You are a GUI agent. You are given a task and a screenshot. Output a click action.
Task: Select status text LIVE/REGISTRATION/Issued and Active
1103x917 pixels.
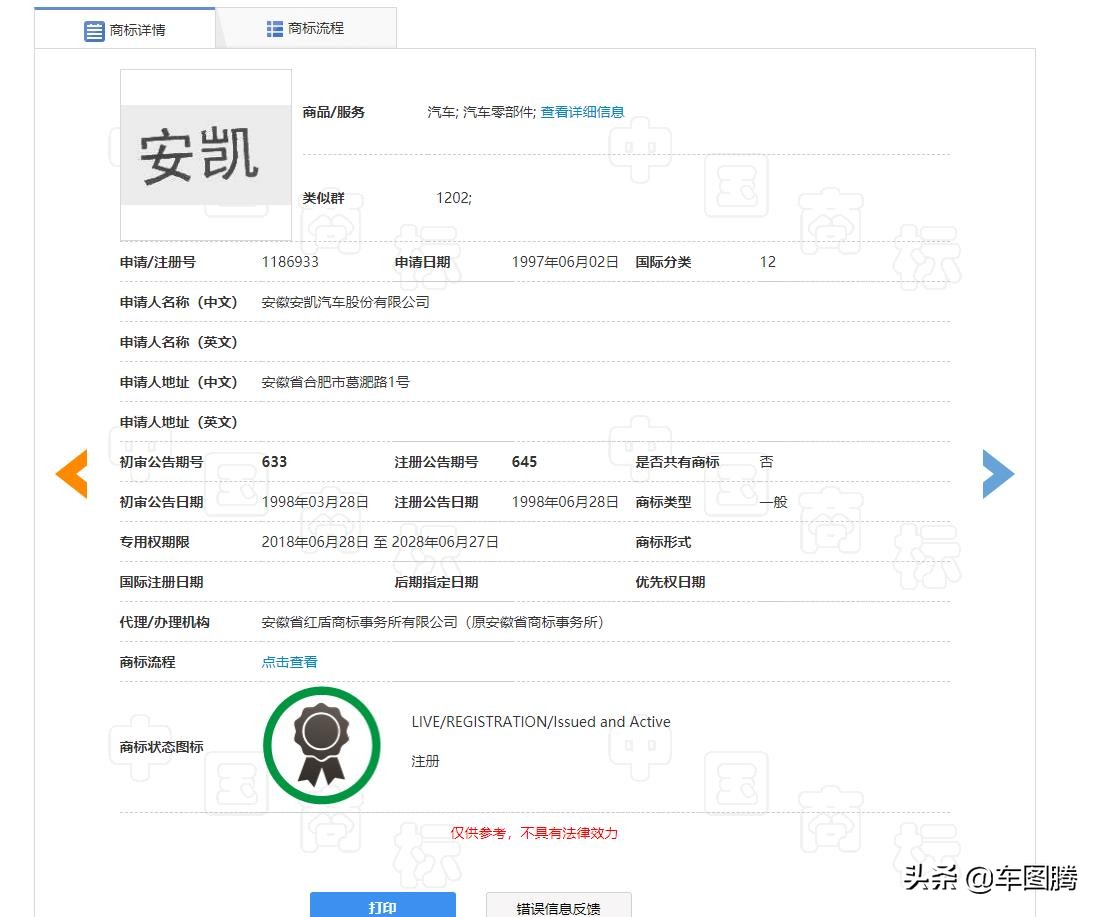(x=541, y=722)
